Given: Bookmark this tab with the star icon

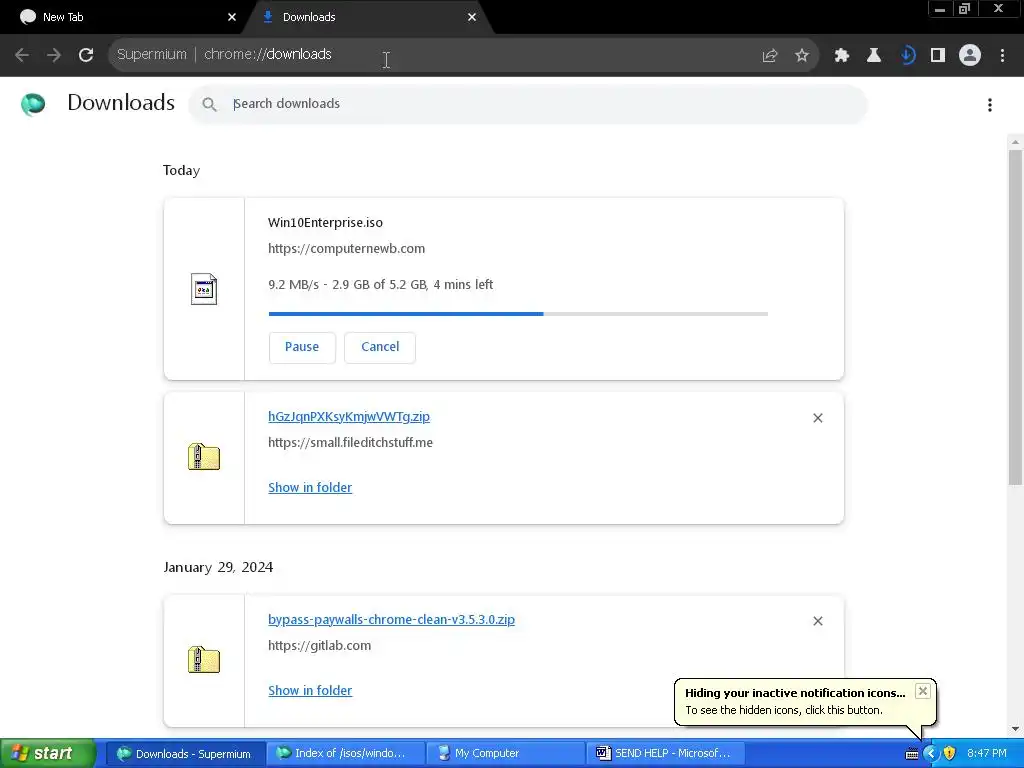Looking at the screenshot, I should [x=802, y=56].
